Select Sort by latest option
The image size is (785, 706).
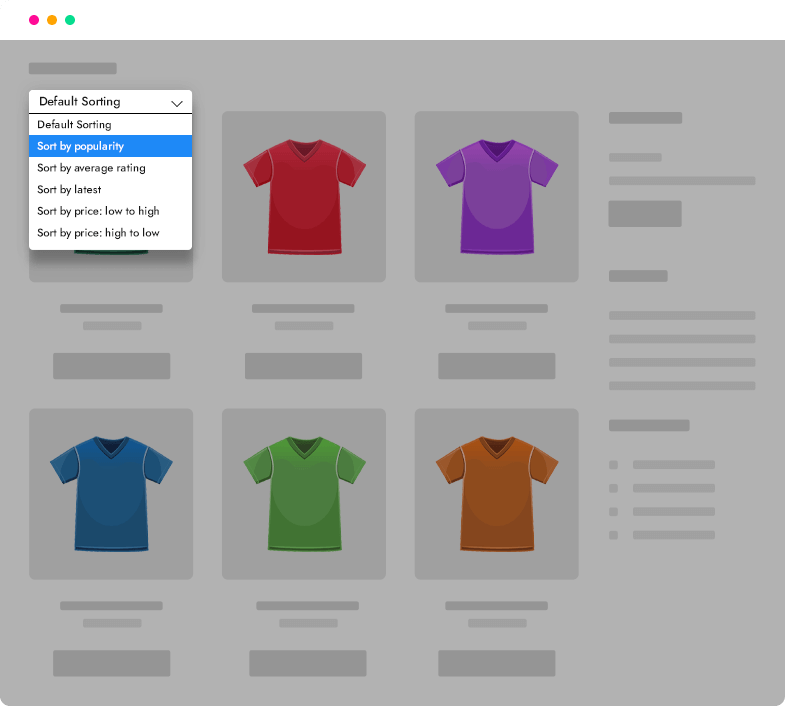pyautogui.click(x=110, y=189)
